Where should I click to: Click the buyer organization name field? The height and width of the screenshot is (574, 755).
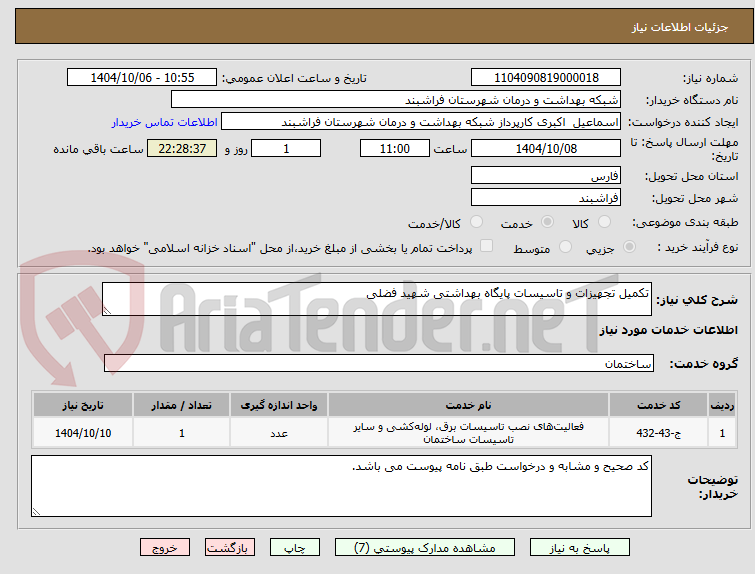coord(396,100)
